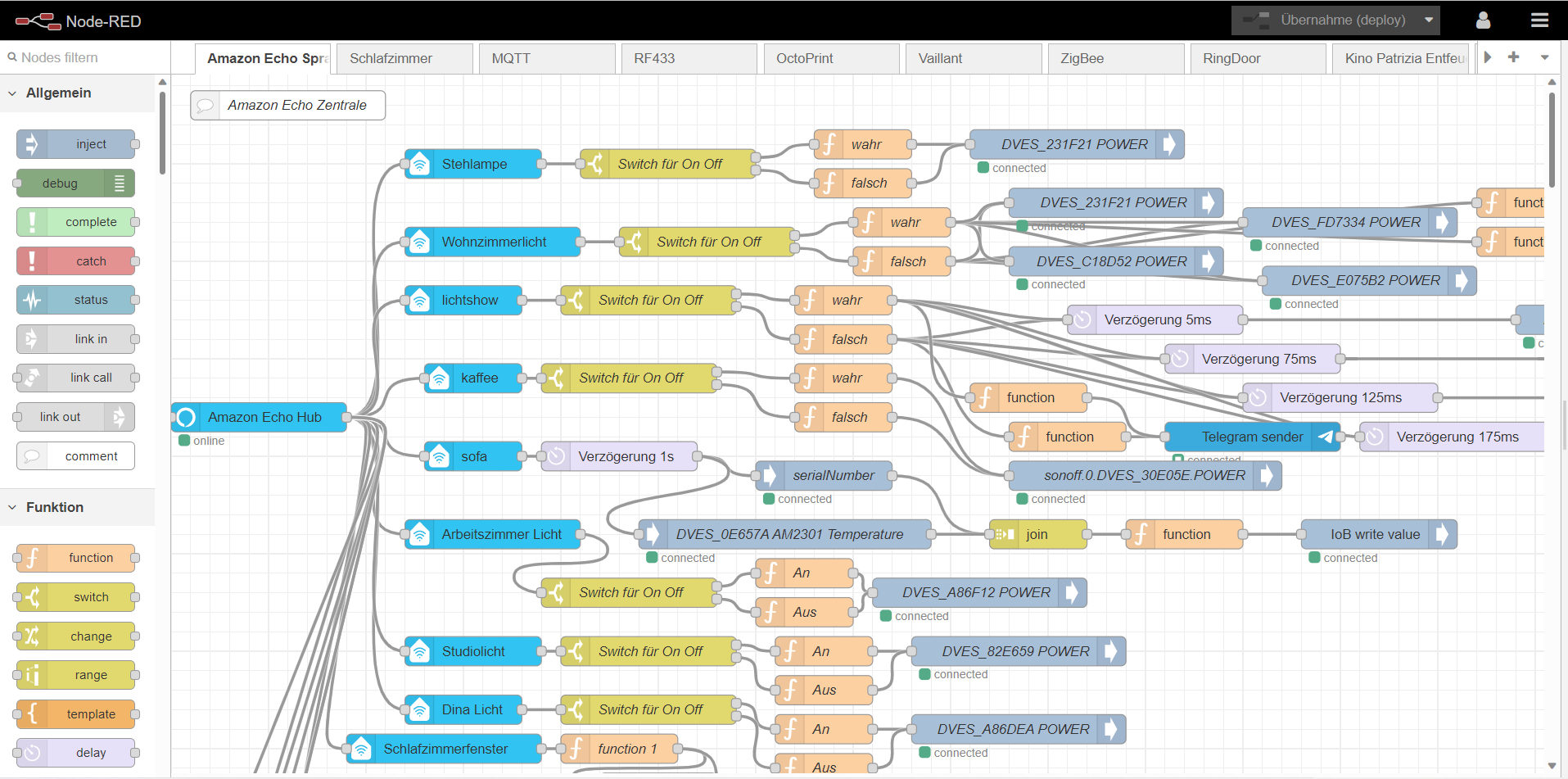The image size is (1568, 779).
Task: Select the link out palette node
Action: click(75, 417)
